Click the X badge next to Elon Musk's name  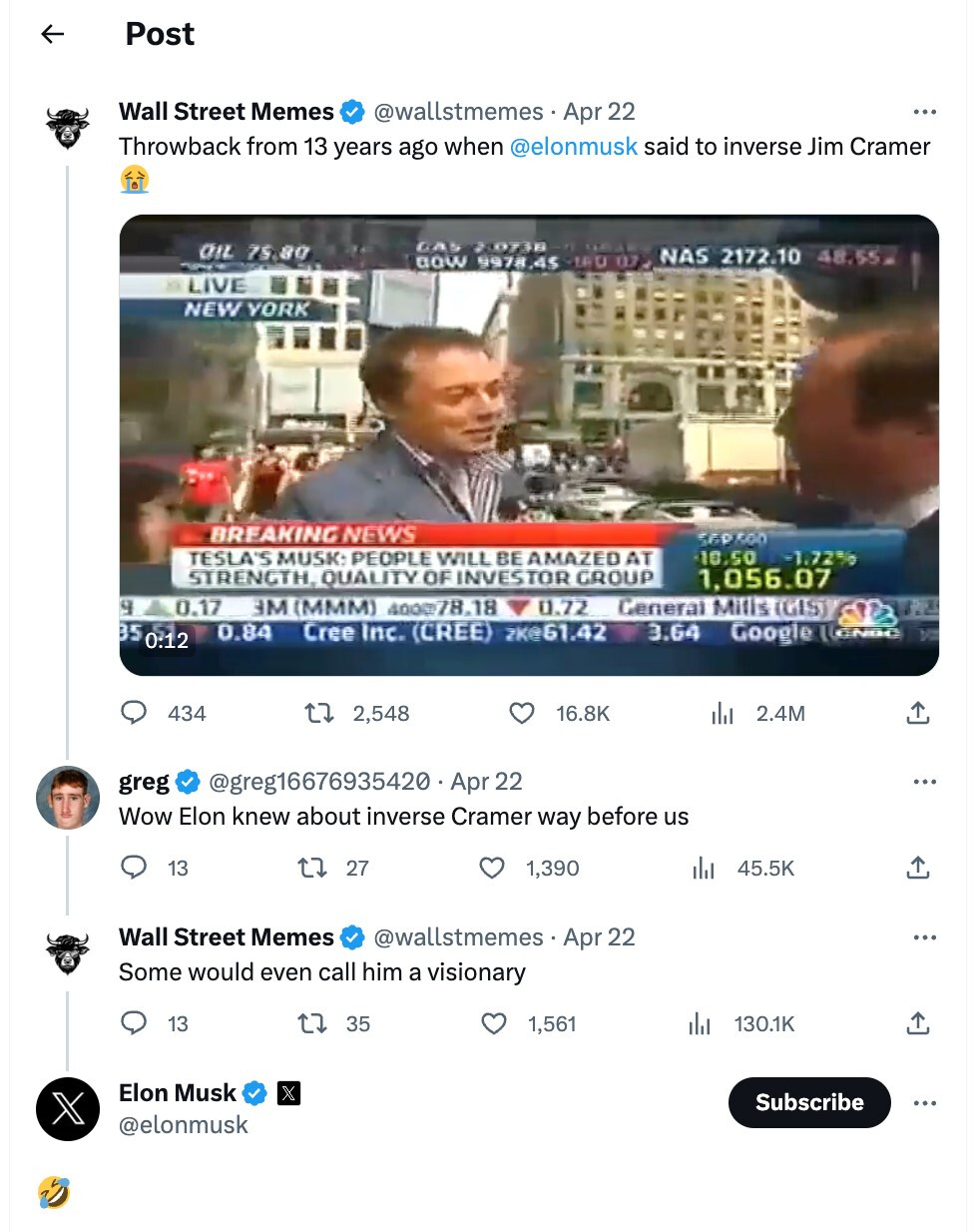point(288,1092)
